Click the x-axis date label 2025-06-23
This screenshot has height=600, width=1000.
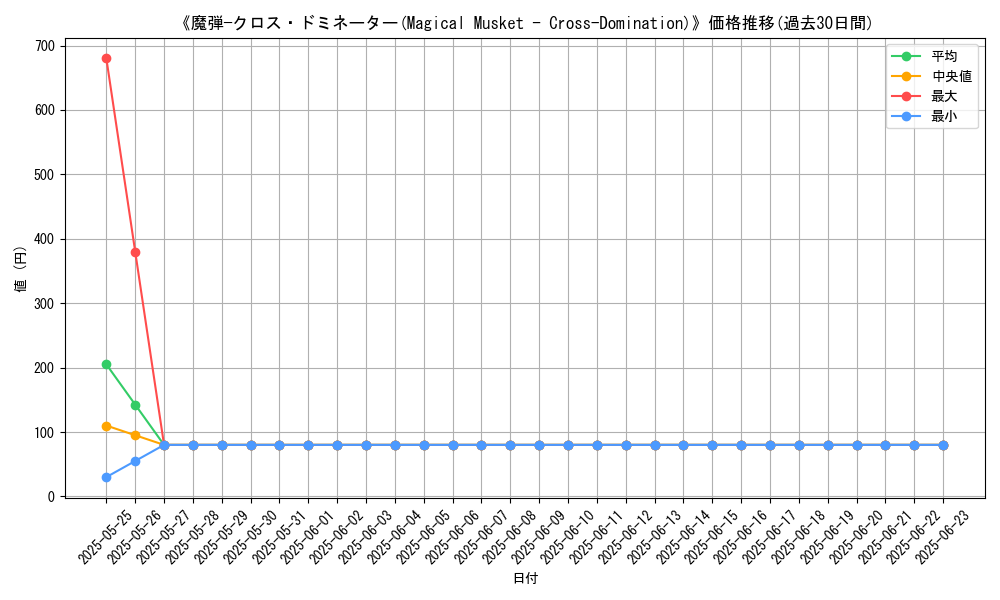(x=942, y=537)
